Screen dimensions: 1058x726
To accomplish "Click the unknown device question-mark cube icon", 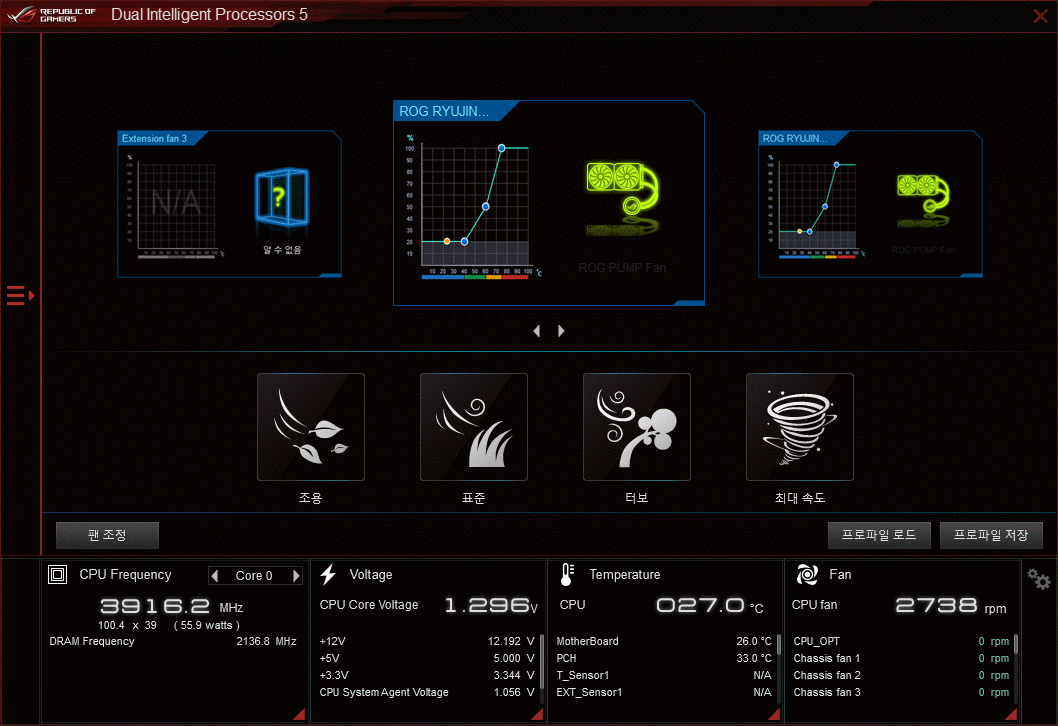I will click(x=281, y=197).
